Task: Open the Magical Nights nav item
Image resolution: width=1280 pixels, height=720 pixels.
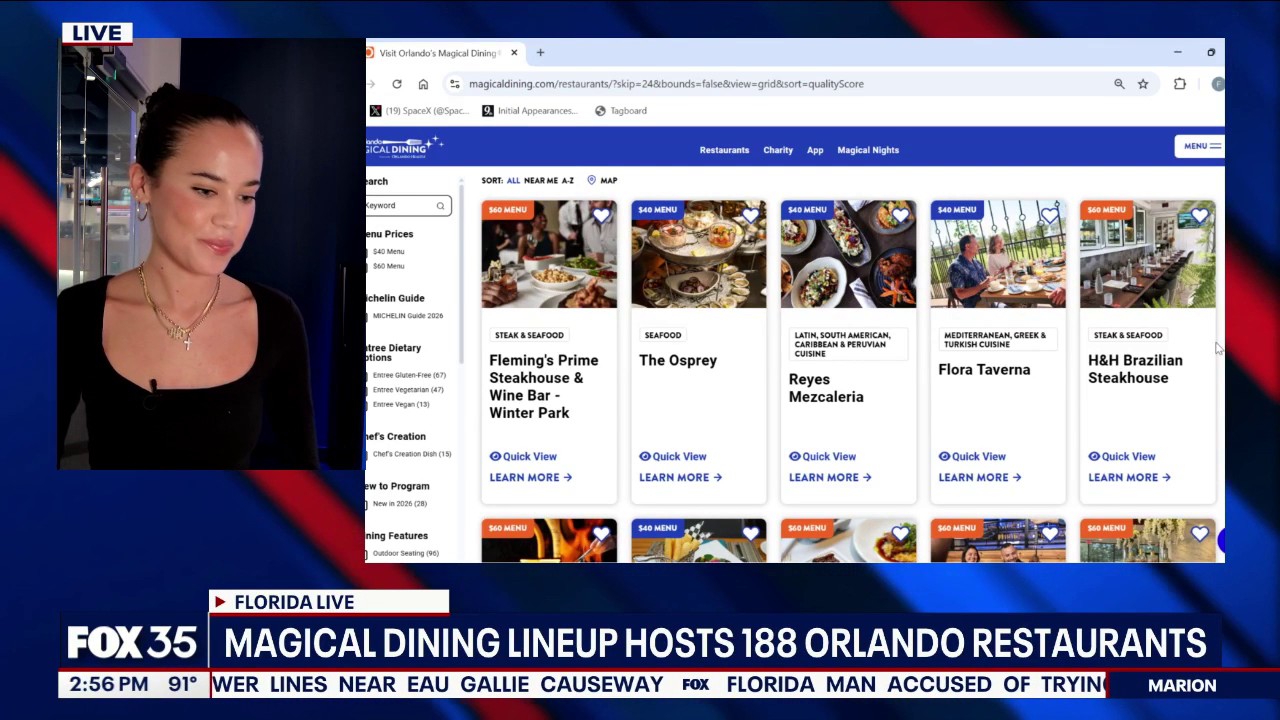Action: pyautogui.click(x=868, y=150)
